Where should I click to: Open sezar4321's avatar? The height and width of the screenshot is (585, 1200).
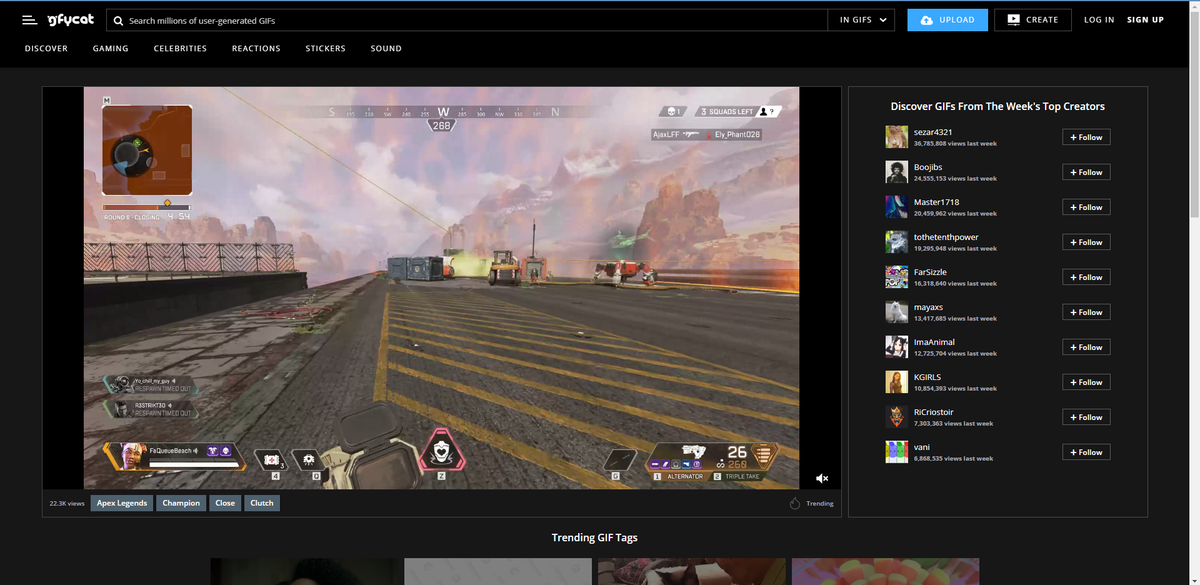(896, 137)
